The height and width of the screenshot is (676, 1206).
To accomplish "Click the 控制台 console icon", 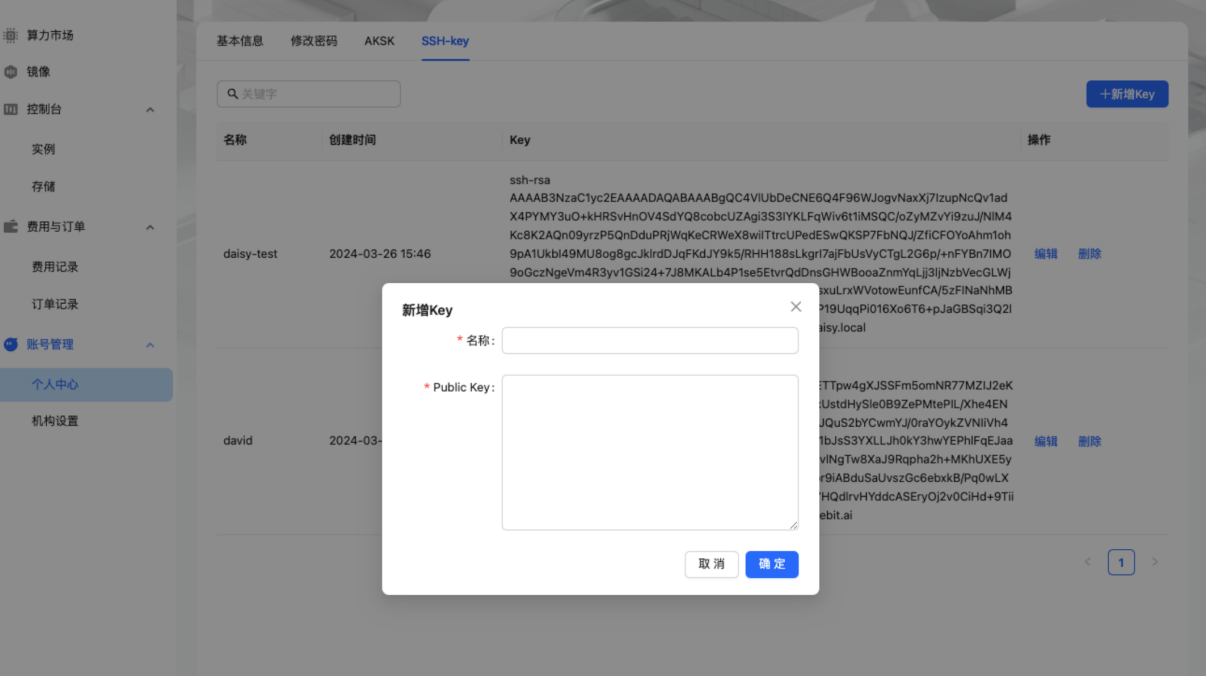I will coord(11,109).
